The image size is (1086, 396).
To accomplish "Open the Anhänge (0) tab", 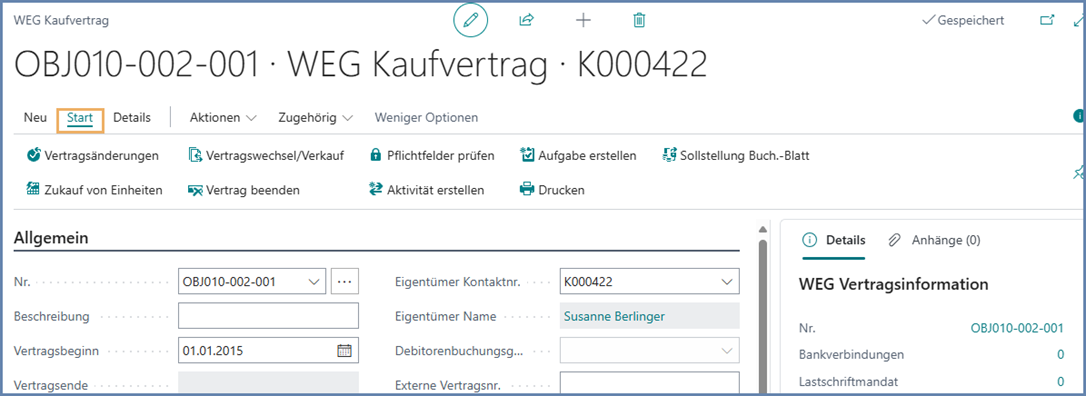I will (934, 240).
